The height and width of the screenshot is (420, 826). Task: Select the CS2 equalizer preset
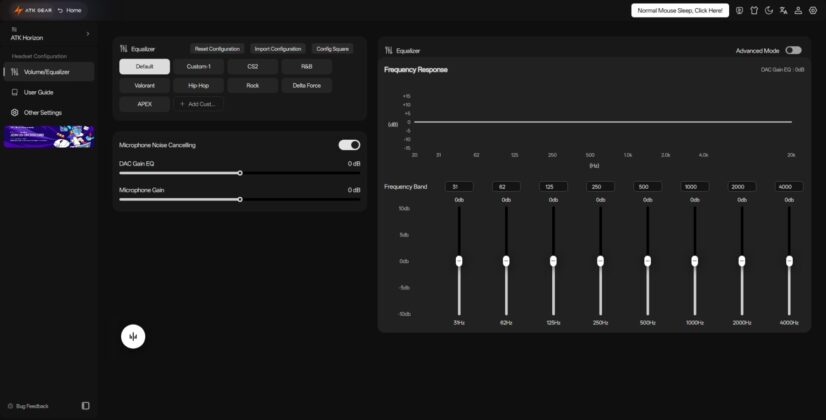[x=253, y=66]
